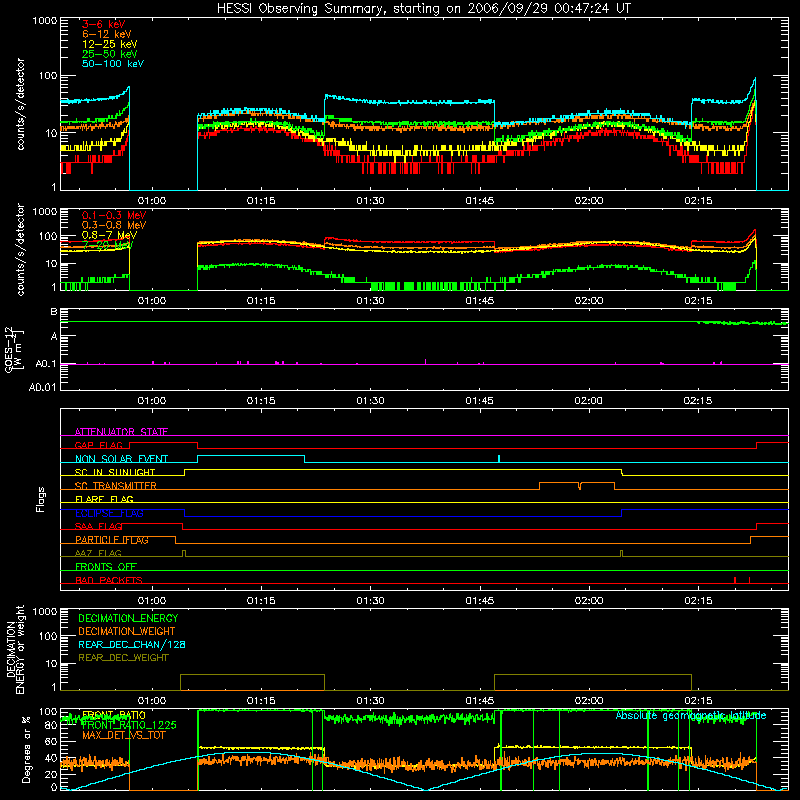
Task: Click counts/s/detector label of top plot
Action: tap(20, 104)
